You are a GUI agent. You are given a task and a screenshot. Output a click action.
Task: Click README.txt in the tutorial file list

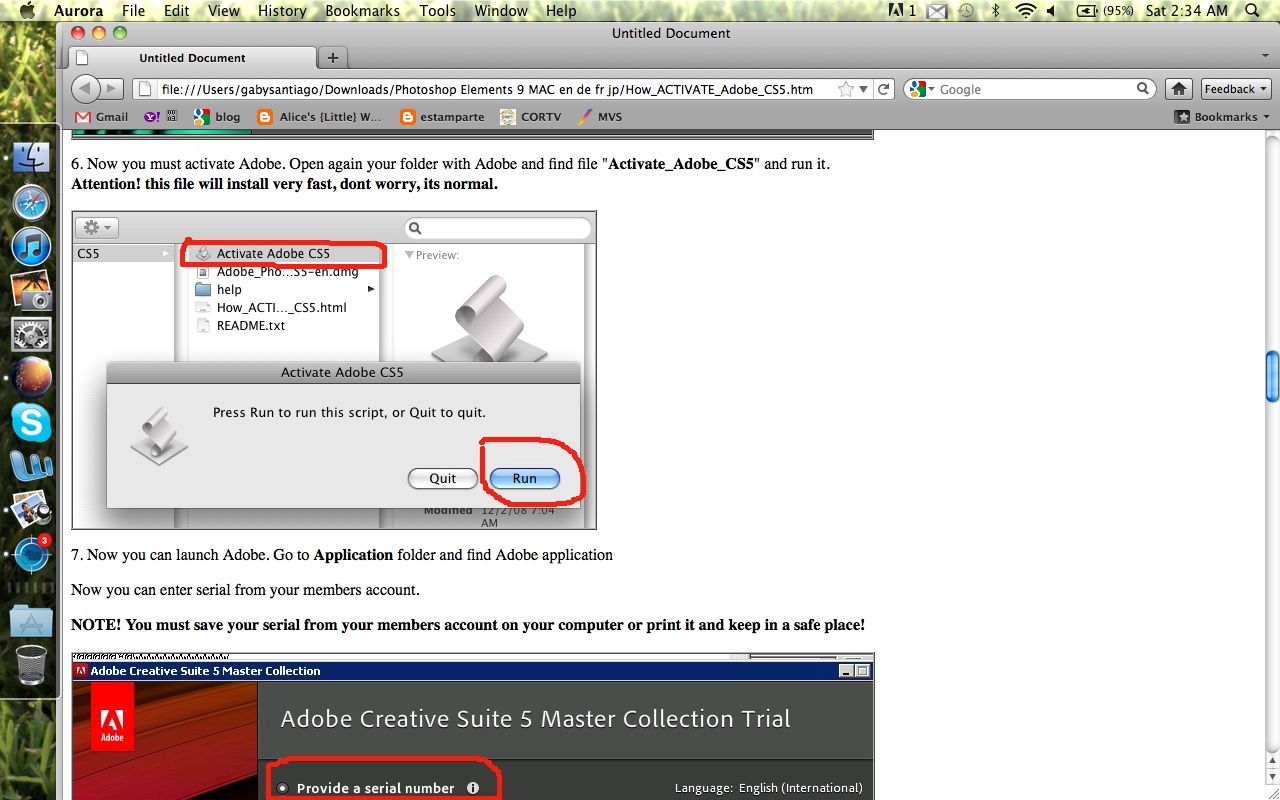pos(251,325)
